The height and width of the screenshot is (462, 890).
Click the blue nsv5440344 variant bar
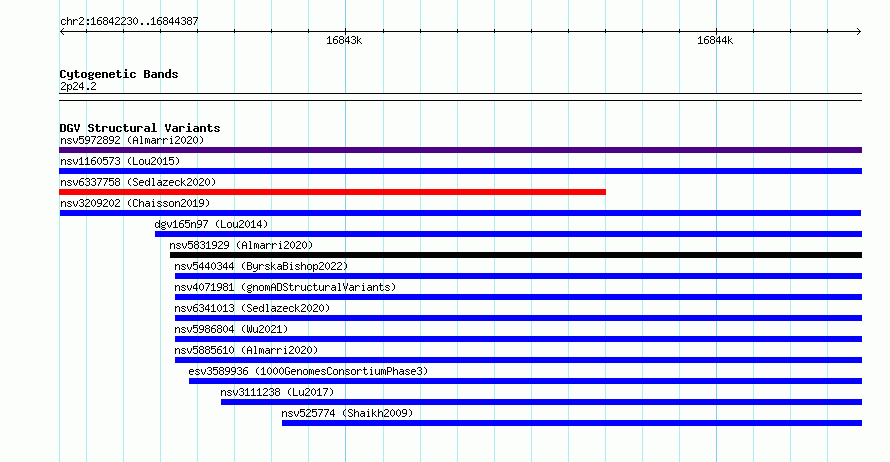coord(518,276)
